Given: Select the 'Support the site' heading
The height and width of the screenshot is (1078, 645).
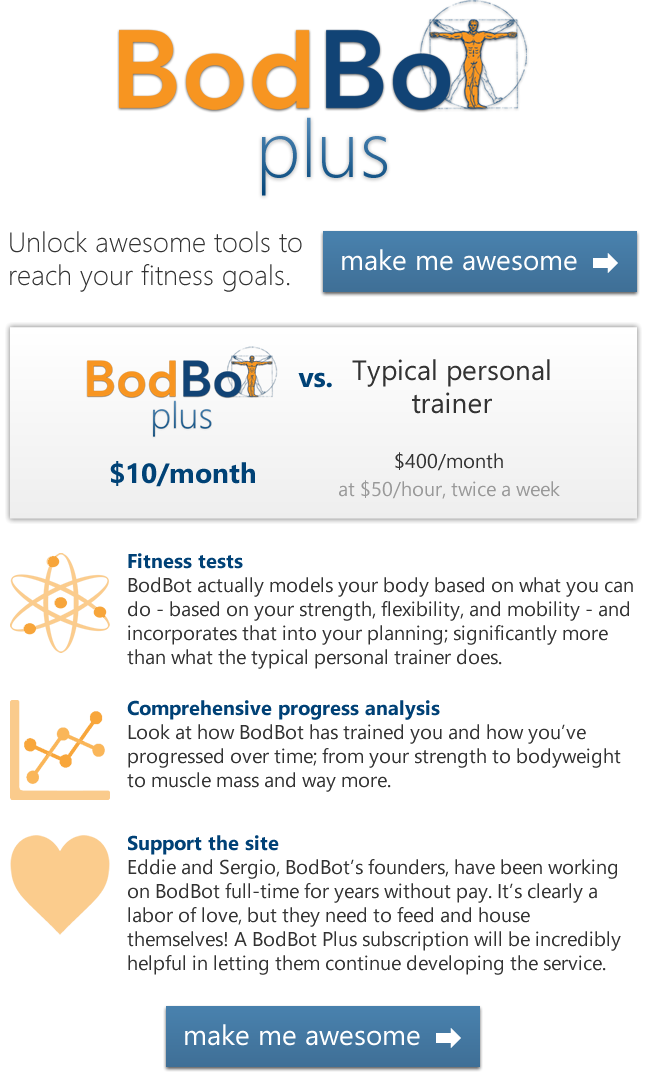Looking at the screenshot, I should click(203, 844).
